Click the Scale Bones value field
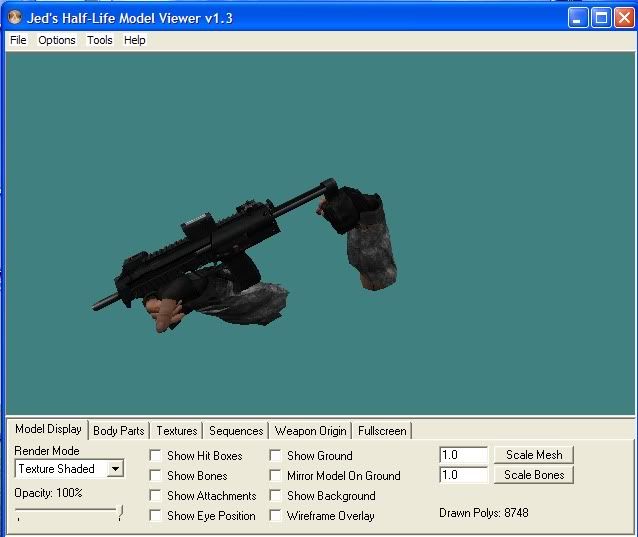638x537 pixels. point(463,475)
